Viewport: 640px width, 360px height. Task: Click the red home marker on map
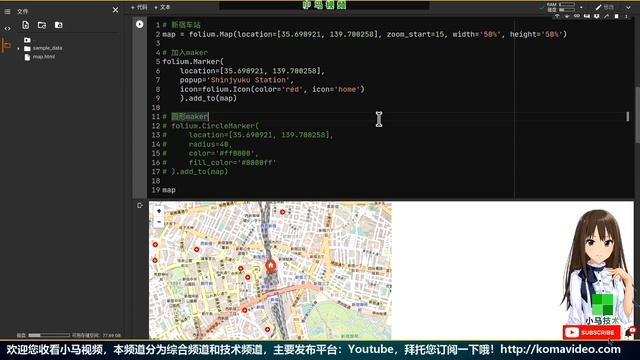270,267
